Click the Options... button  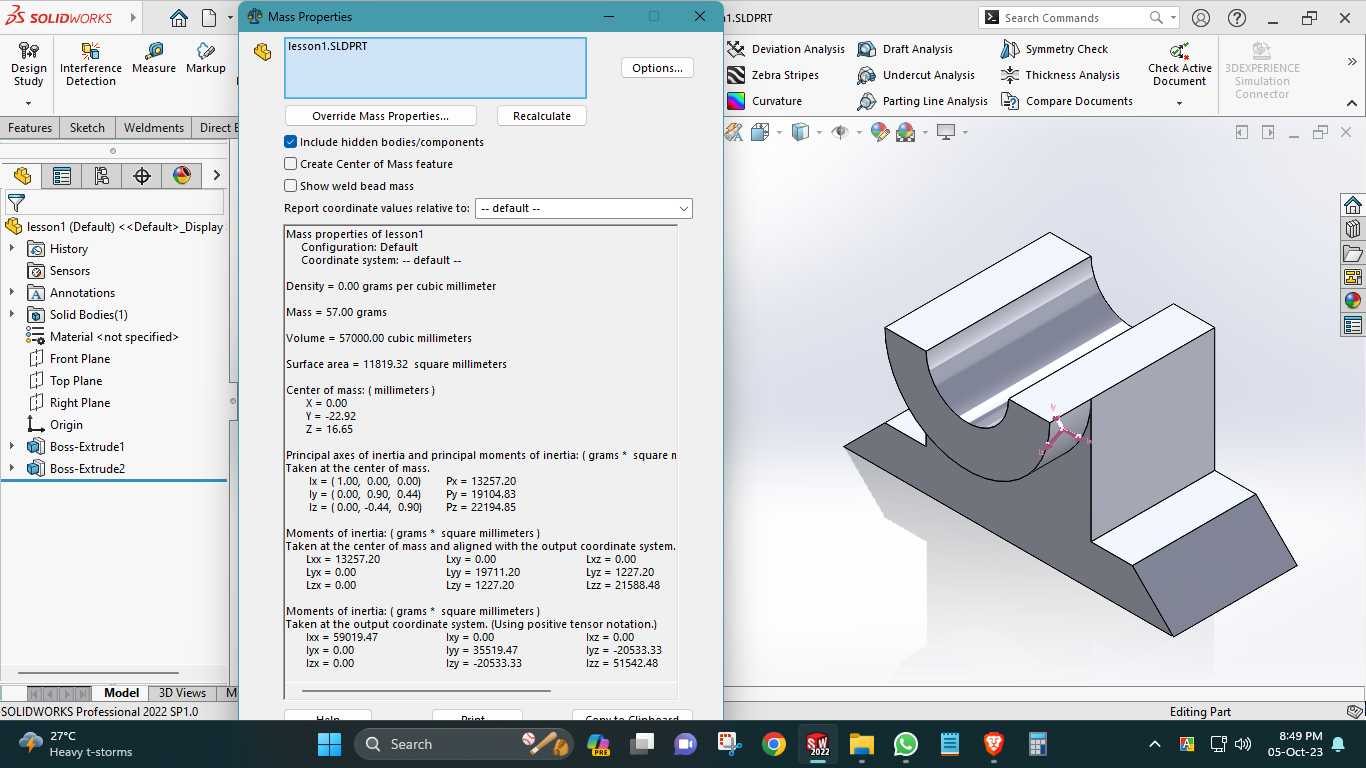657,68
